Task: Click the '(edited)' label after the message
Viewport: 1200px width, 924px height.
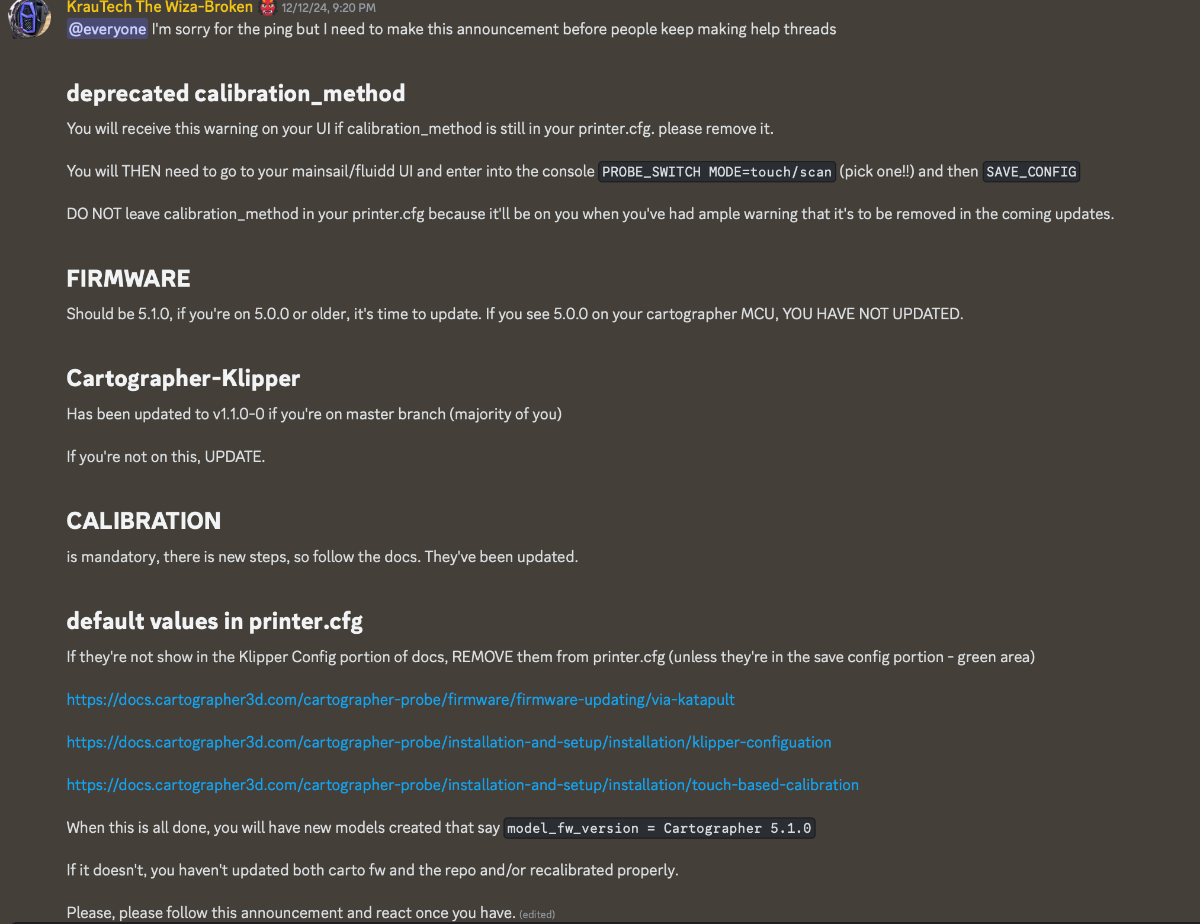Action: [537, 914]
